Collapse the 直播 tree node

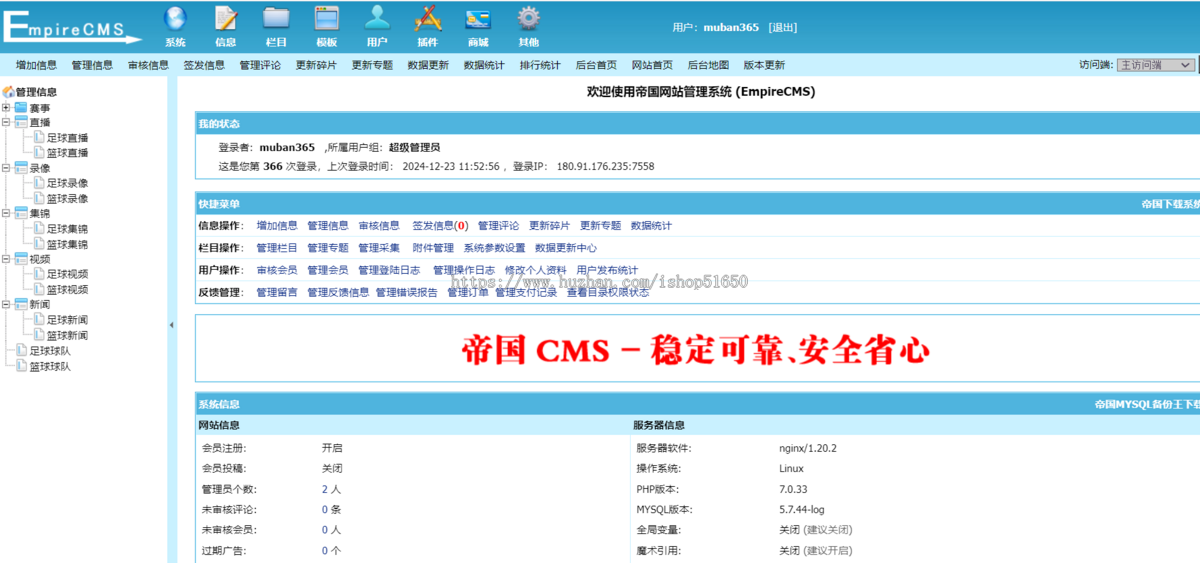tap(7, 123)
